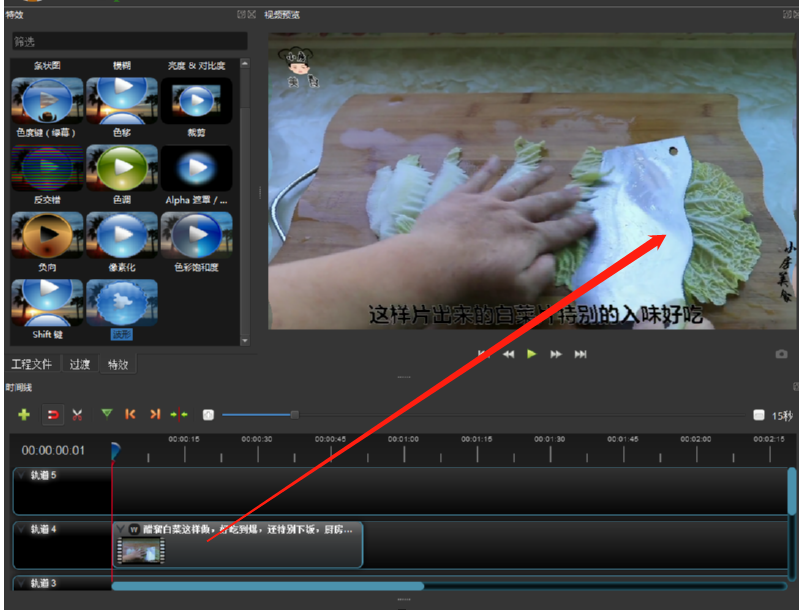This screenshot has height=610, width=799.
Task: Select the 色移 color shift effect
Action: tap(122, 100)
